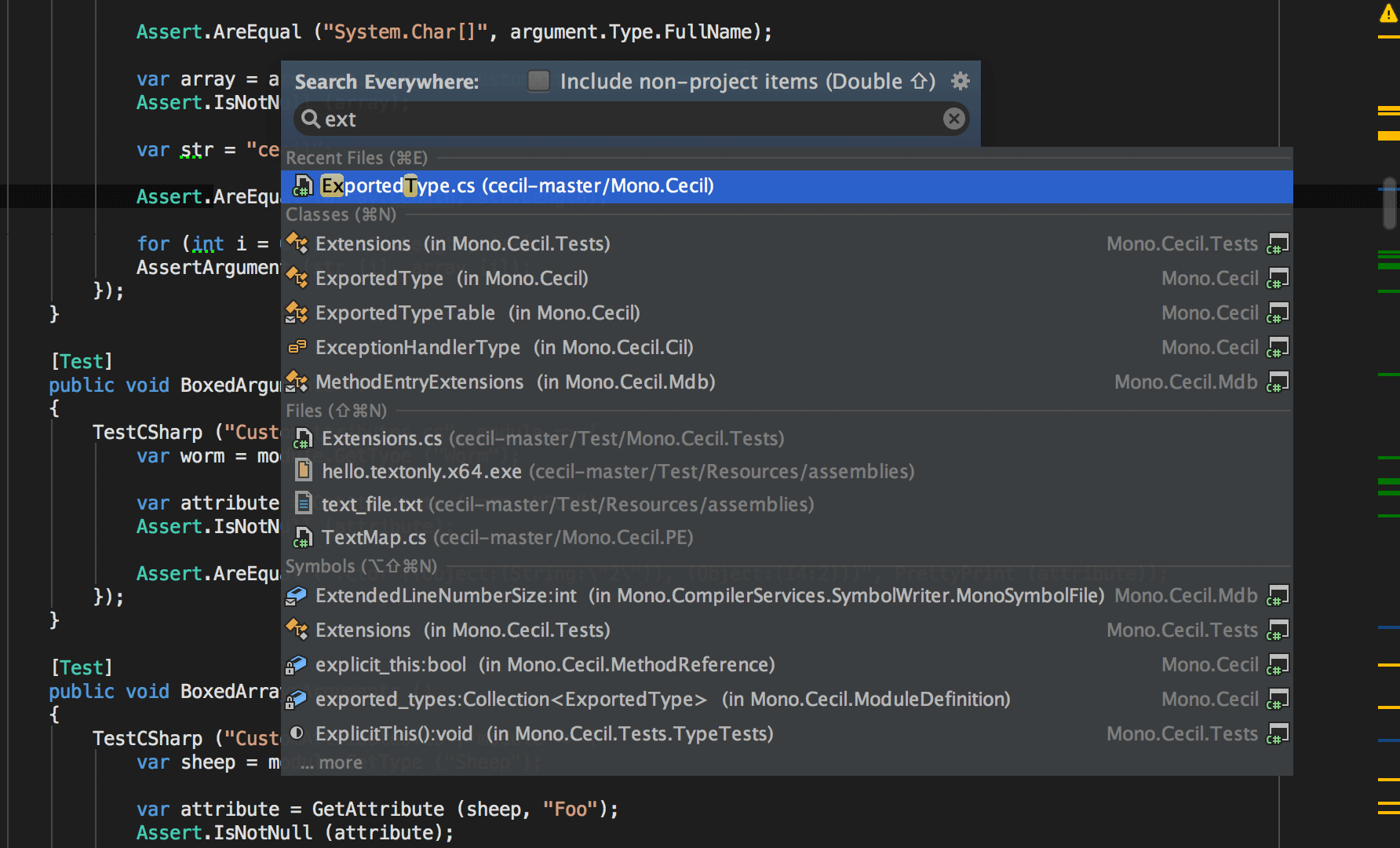Screen dimensions: 1400x848
Task: Click the type icon beside ExceptionHandlerType
Action: [x=297, y=347]
